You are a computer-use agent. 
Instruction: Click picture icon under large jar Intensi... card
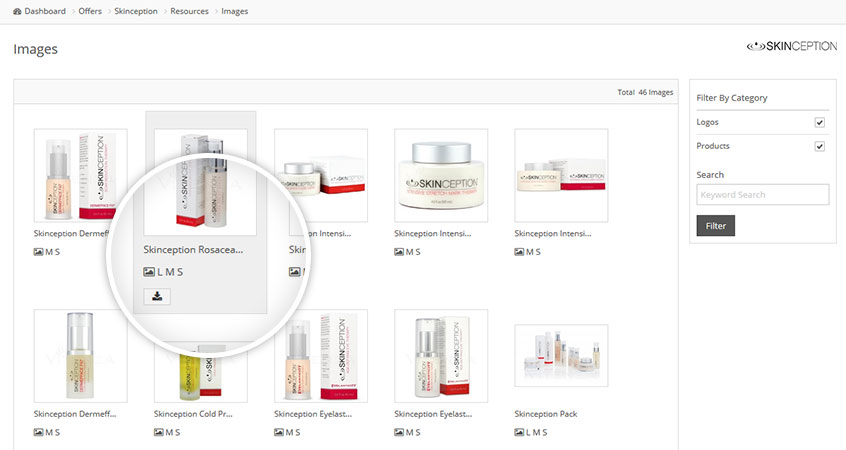tap(399, 252)
